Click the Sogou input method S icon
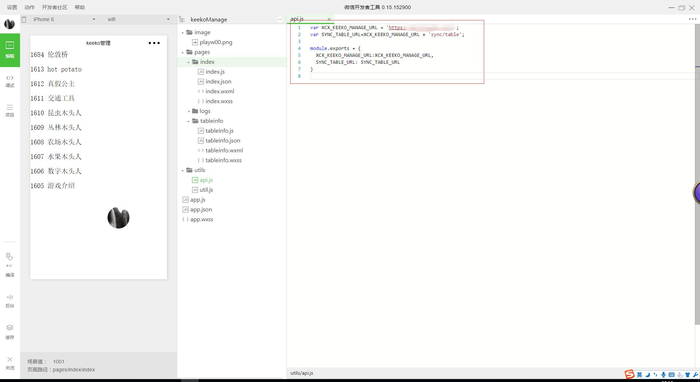 tap(629, 374)
